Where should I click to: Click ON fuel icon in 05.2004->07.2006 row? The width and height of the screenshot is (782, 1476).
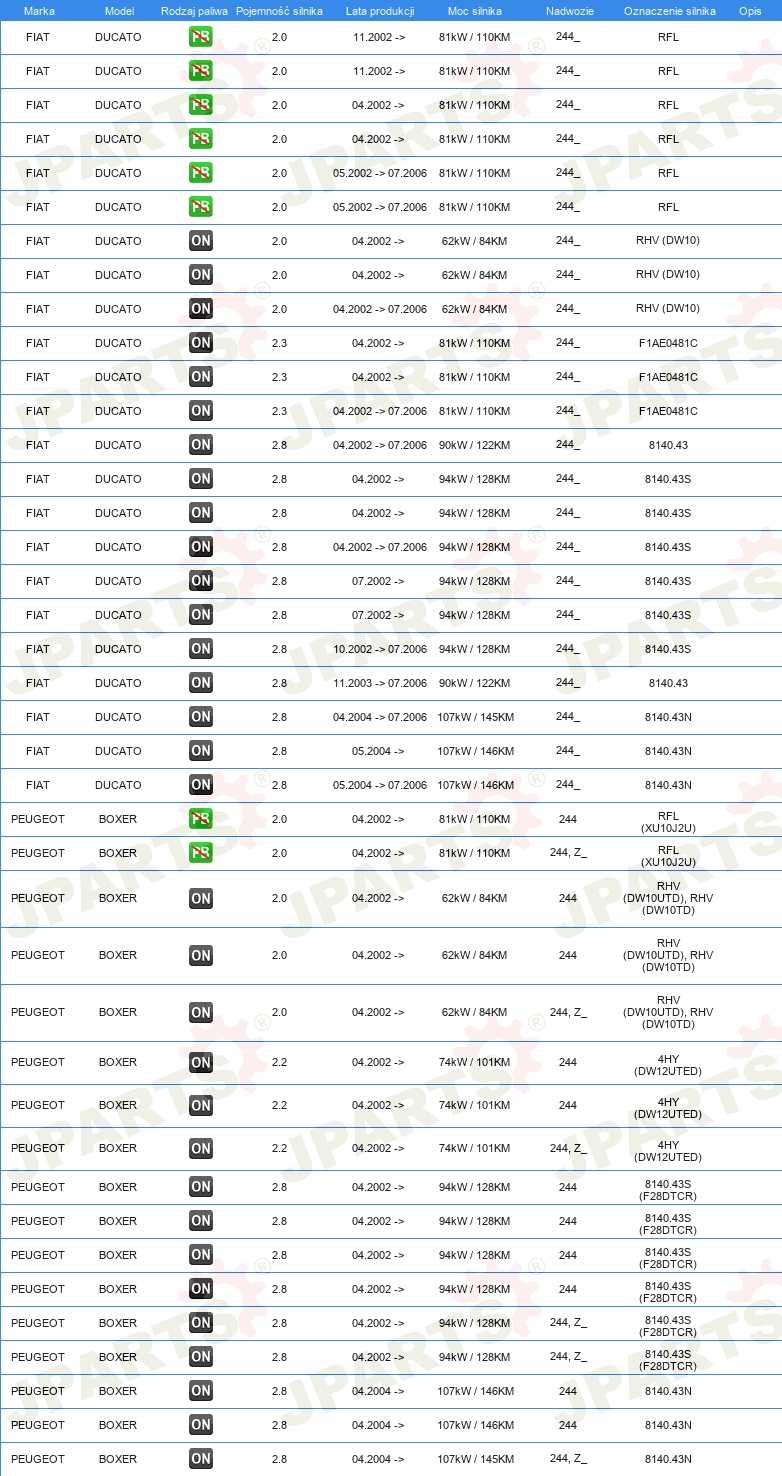pos(201,785)
